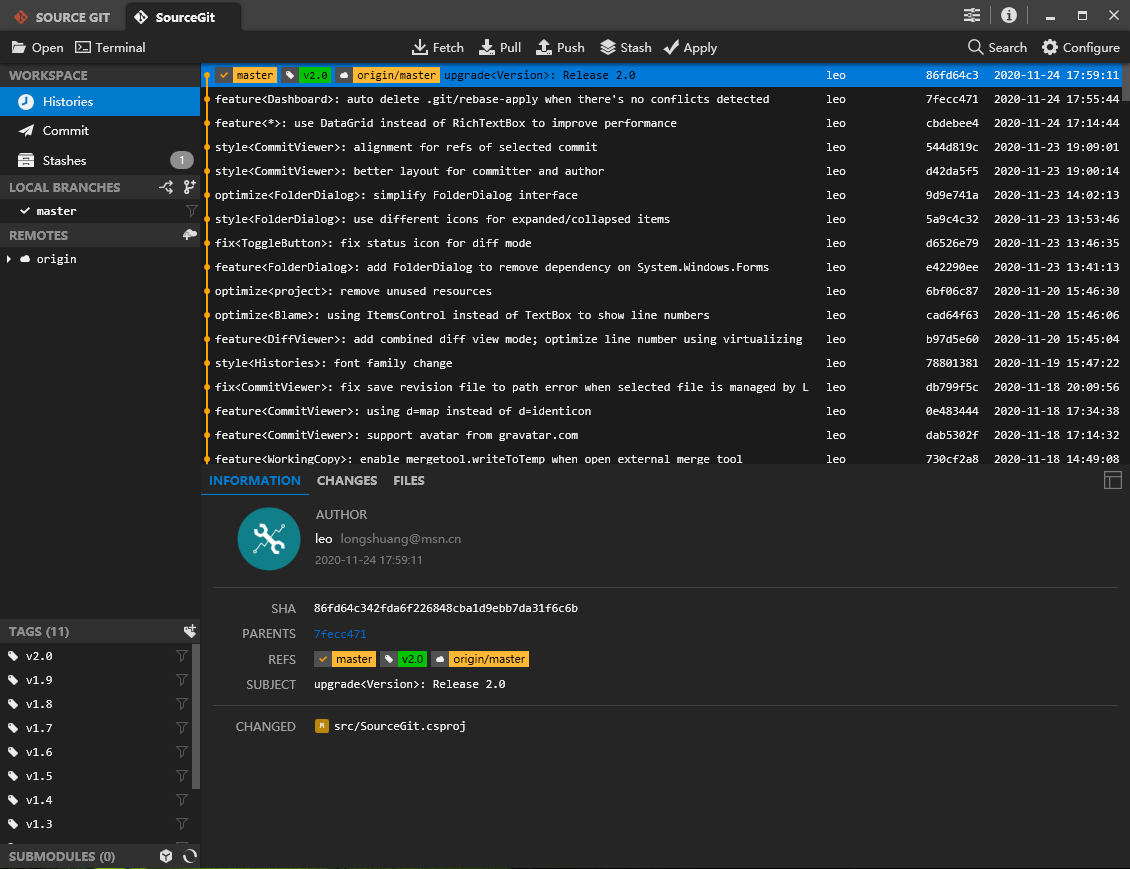This screenshot has height=869, width=1130.
Task: Select commit "use DataGrid instead of RichTextBox"
Action: (x=662, y=123)
